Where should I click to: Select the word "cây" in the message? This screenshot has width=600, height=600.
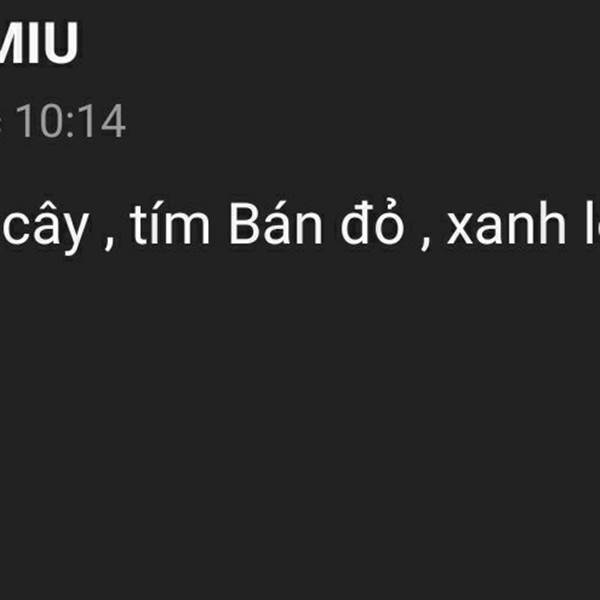[46, 226]
